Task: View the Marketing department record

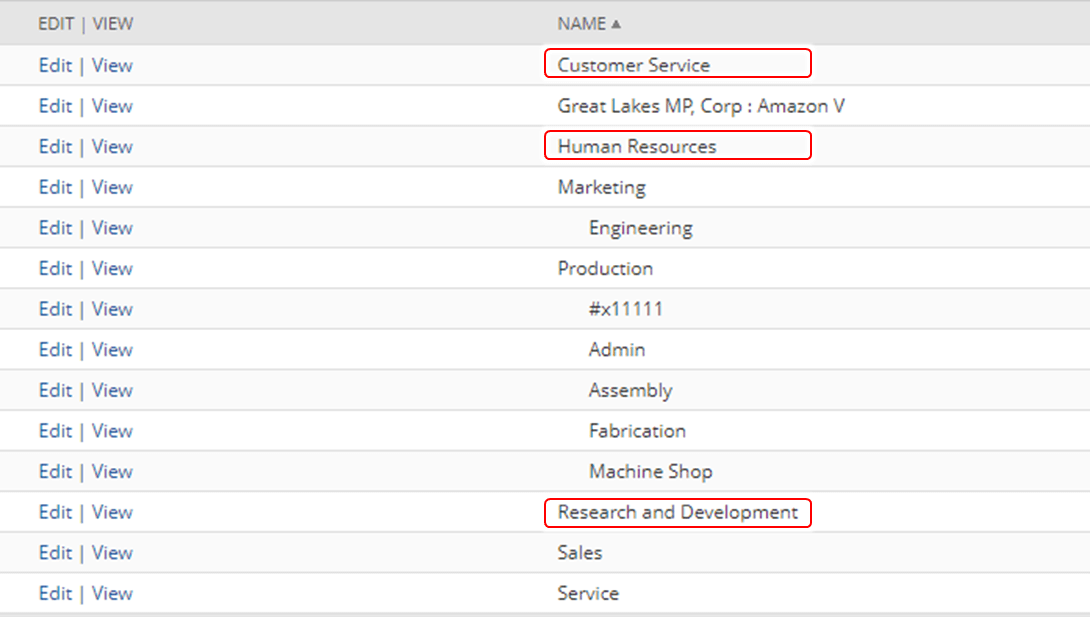Action: [112, 187]
